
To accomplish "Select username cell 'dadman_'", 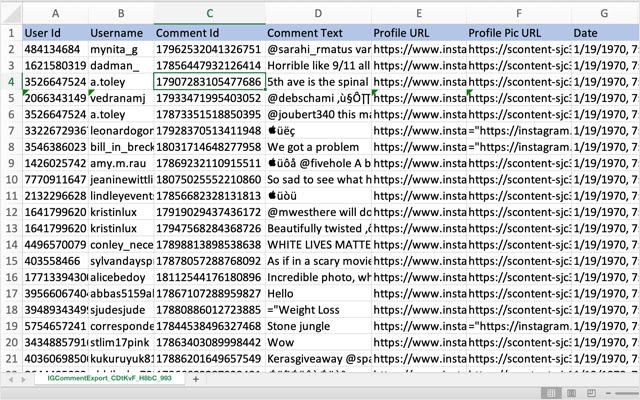I will click(121, 66).
